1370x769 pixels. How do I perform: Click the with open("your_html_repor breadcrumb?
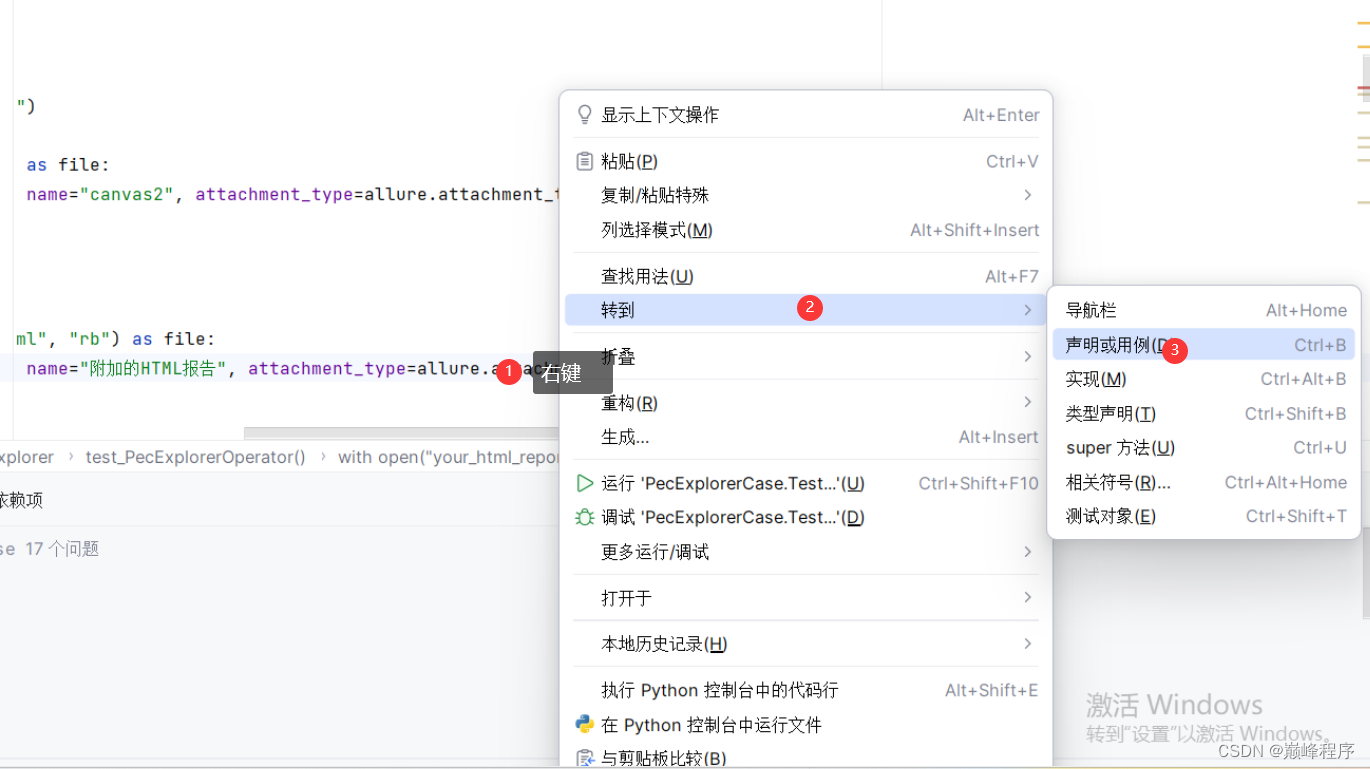(448, 457)
